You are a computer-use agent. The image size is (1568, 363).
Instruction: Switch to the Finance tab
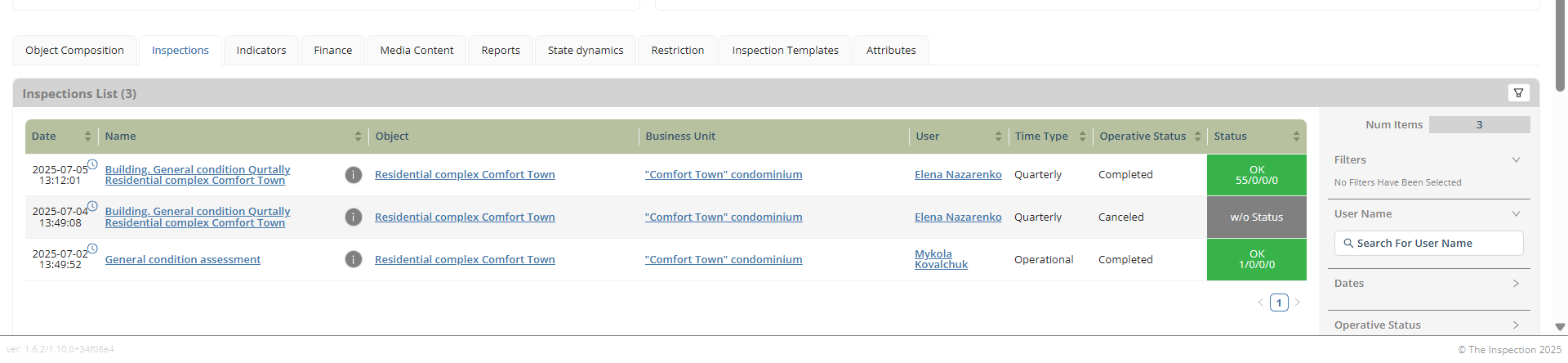click(333, 51)
